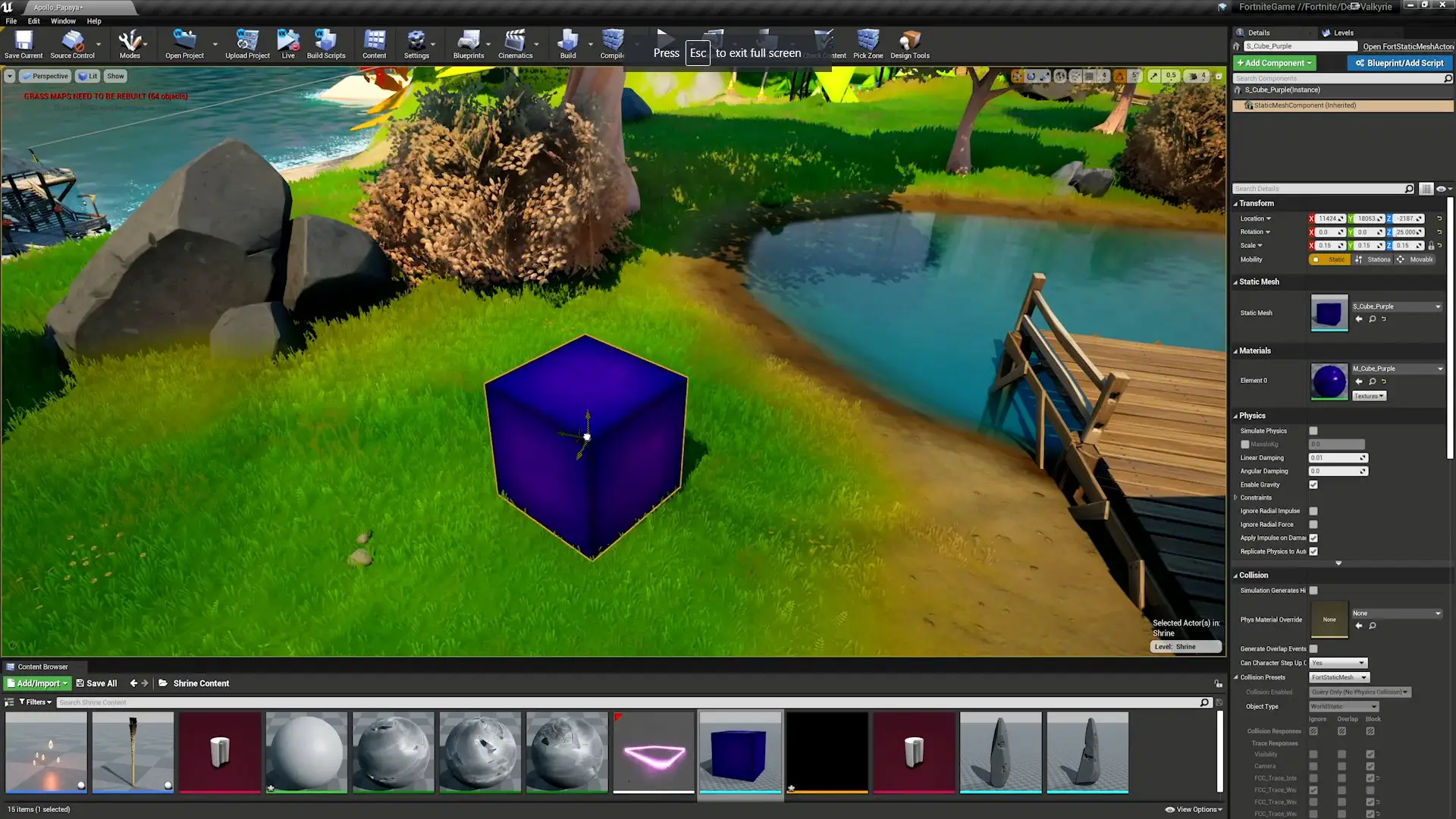
Task: Open the Source Control panel
Action: pyautogui.click(x=72, y=43)
